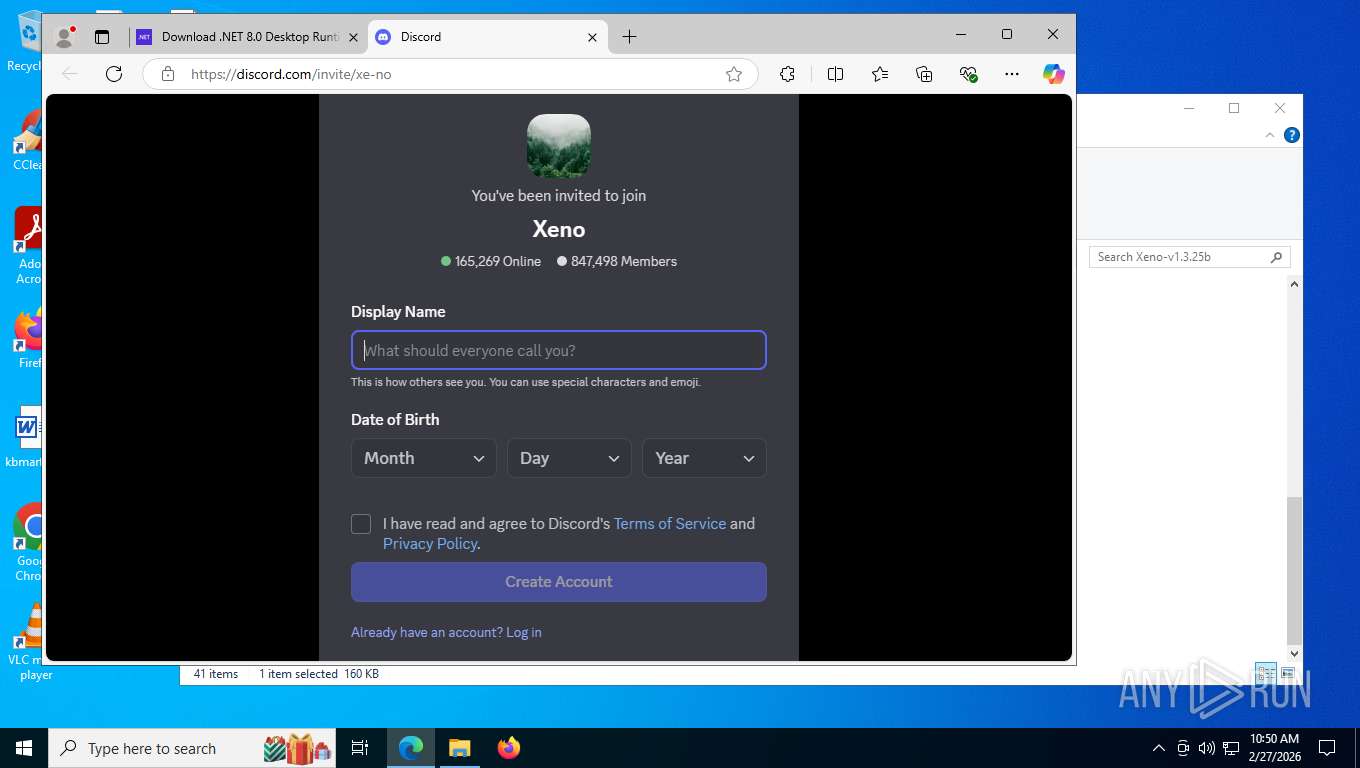Viewport: 1360px width, 768px height.
Task: Launch the Copilot sidebar icon
Action: pyautogui.click(x=1053, y=74)
